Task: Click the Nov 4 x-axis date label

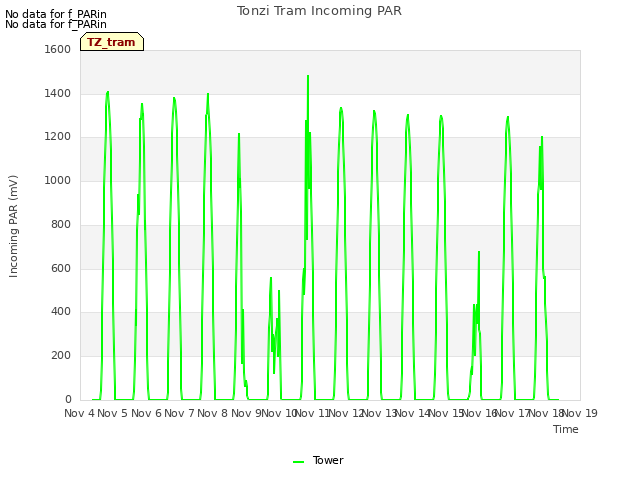Action: tap(79, 413)
